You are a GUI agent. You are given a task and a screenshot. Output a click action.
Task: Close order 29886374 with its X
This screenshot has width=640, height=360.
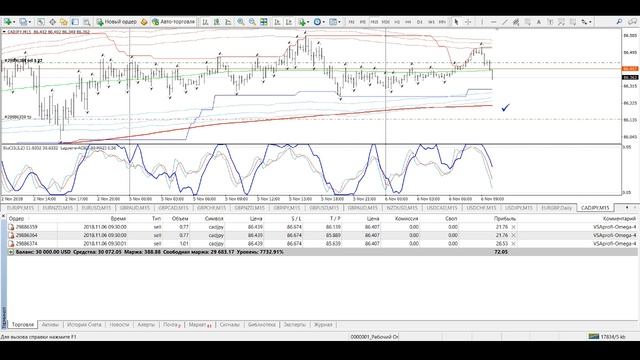click(513, 244)
